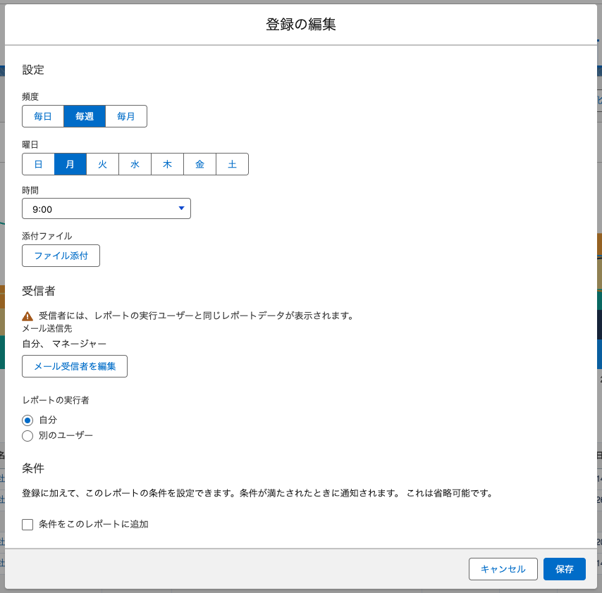Click the 条件 section heading
This screenshot has width=602, height=593.
[x=33, y=468]
